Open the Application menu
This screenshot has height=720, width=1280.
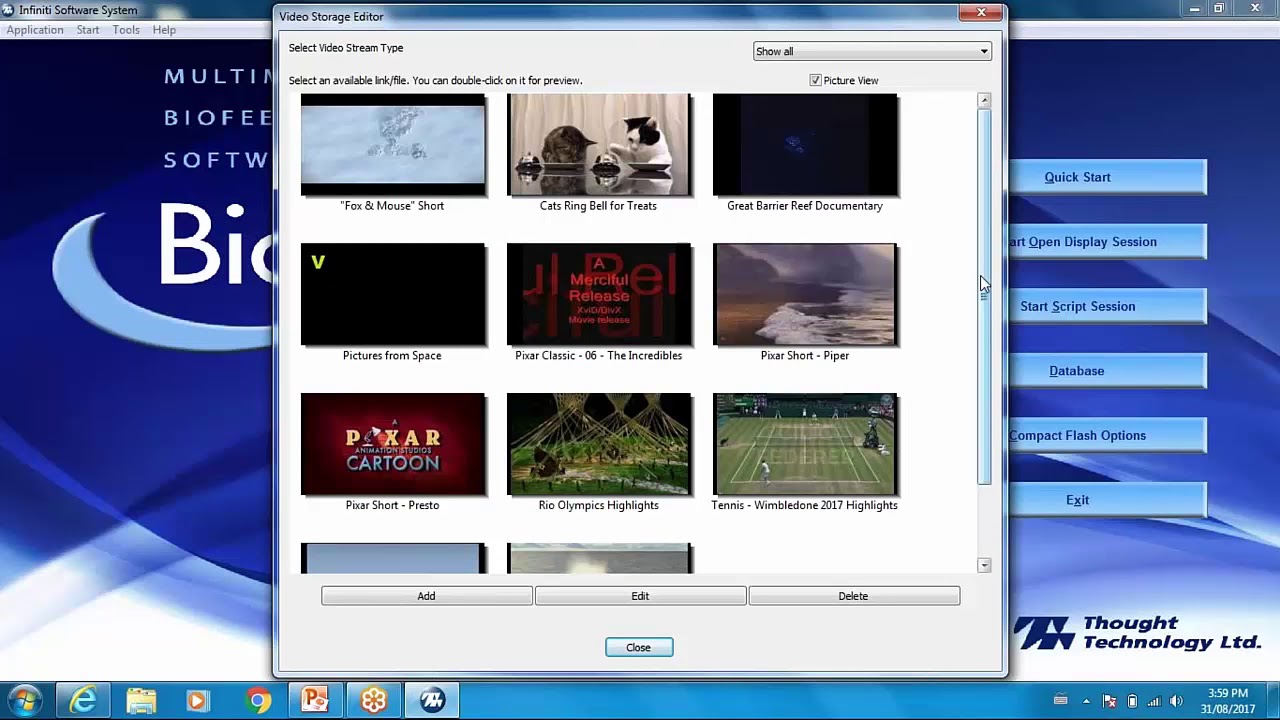pyautogui.click(x=35, y=30)
